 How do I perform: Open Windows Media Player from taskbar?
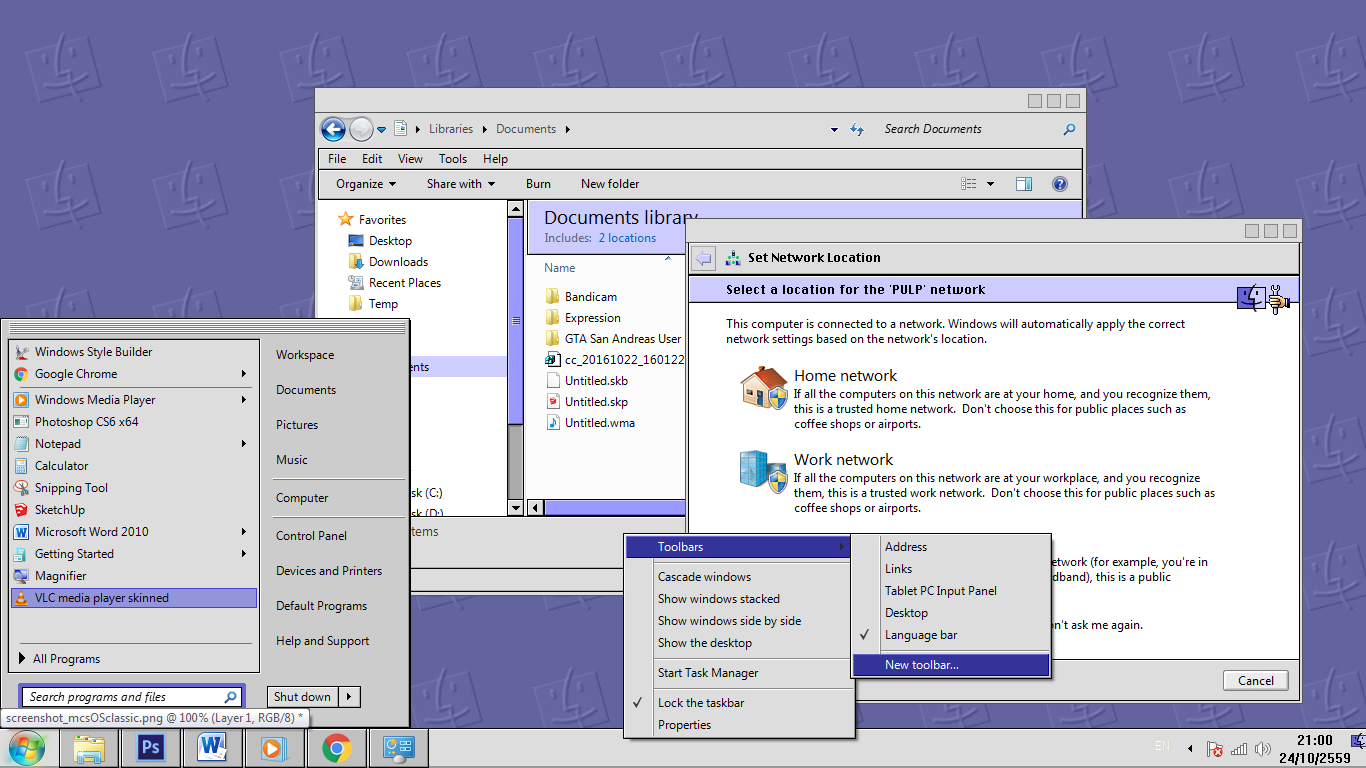point(272,747)
